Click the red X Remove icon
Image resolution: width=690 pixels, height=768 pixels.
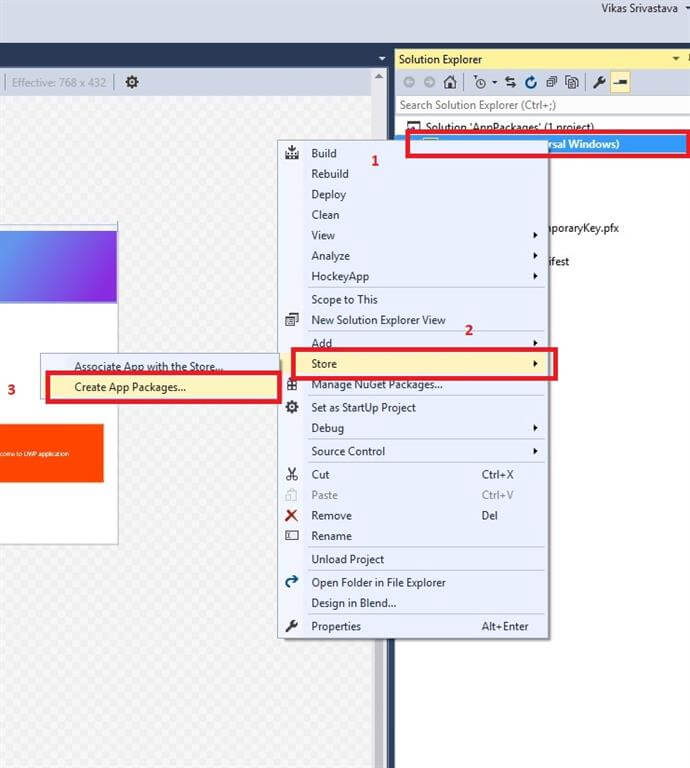pyautogui.click(x=291, y=515)
